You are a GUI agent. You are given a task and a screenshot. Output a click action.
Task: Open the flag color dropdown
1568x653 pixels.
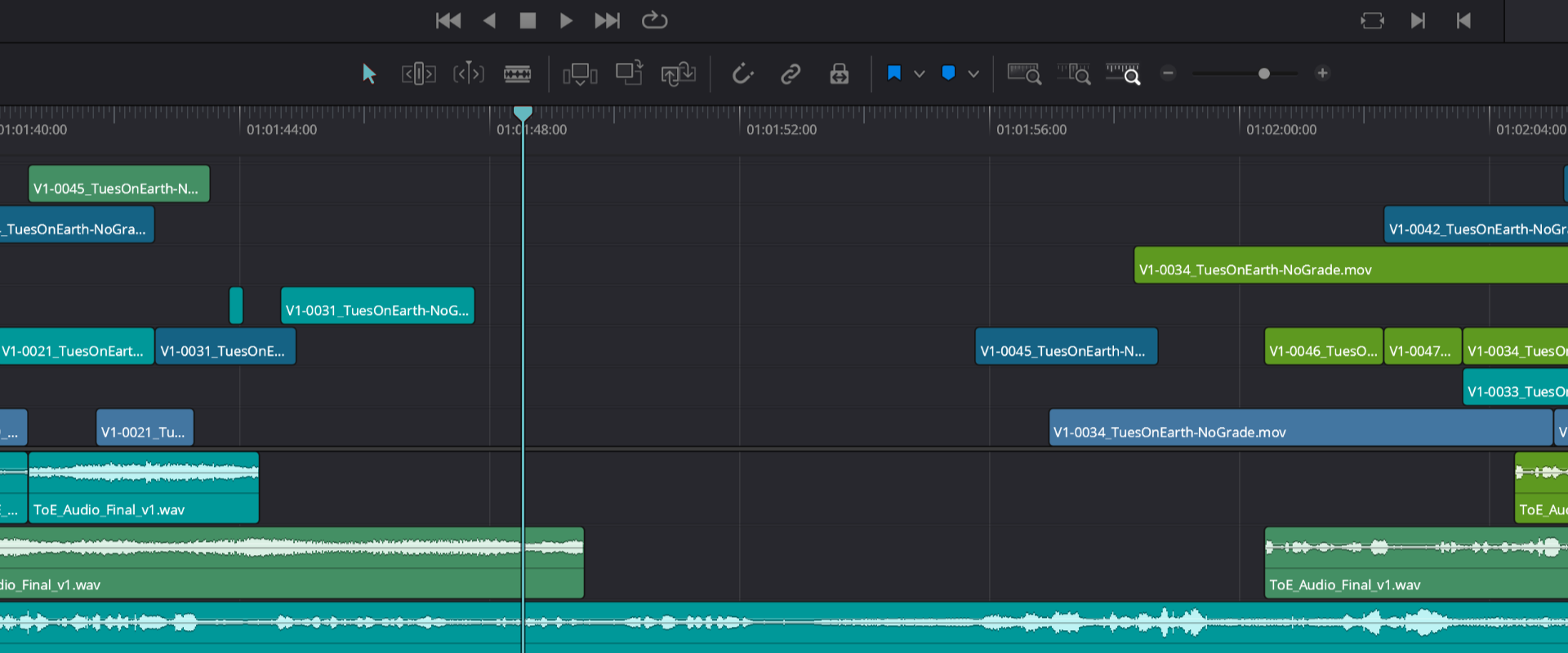coord(920,74)
